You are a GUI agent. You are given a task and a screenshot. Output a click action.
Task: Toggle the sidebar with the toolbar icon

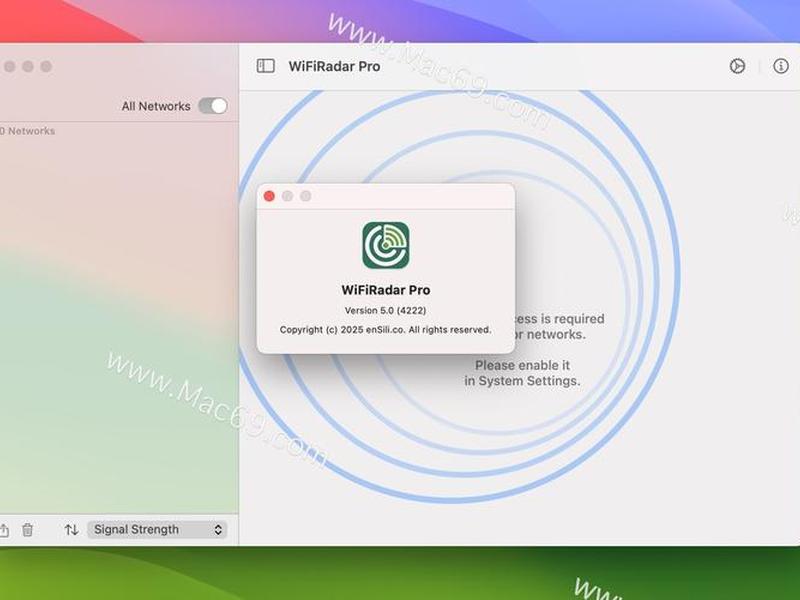click(265, 66)
